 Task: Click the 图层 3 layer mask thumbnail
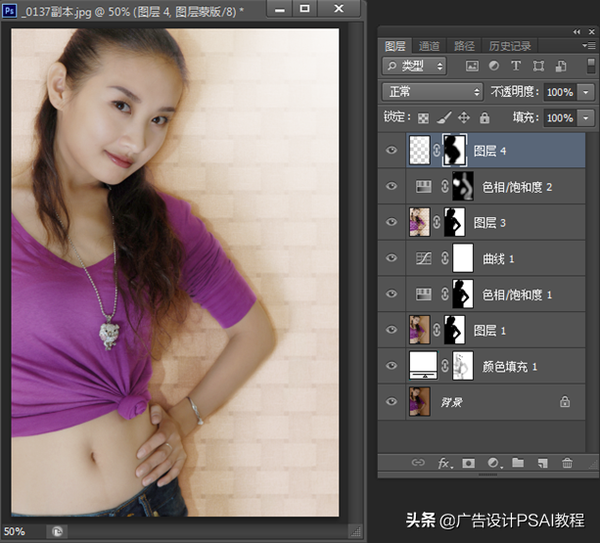coord(455,222)
